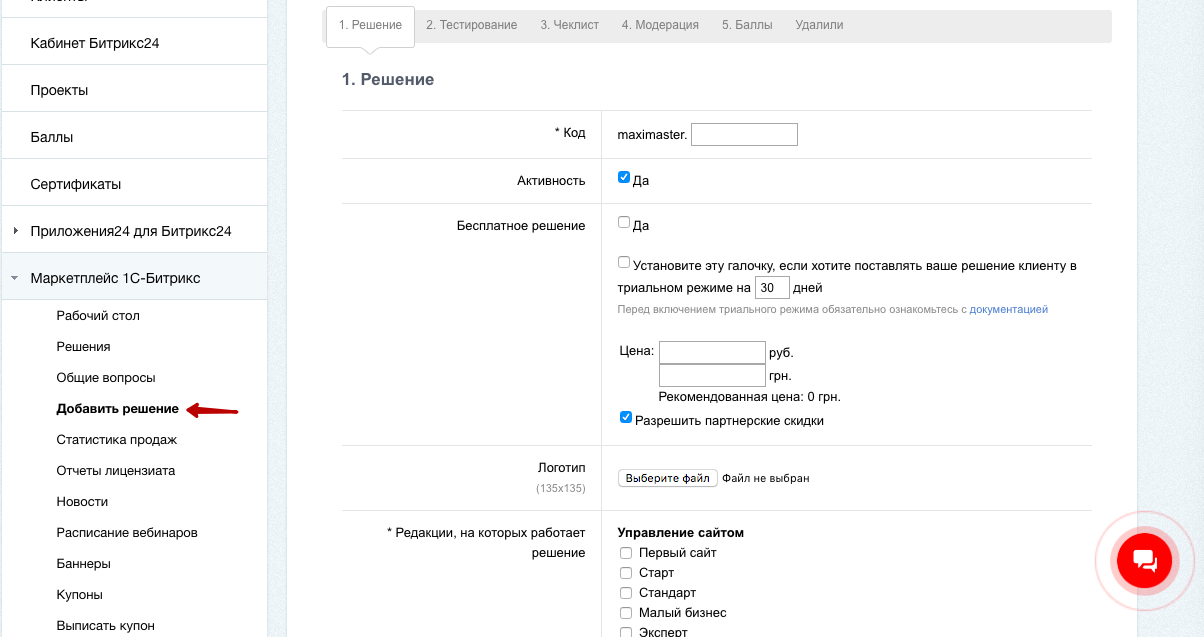Image resolution: width=1204 pixels, height=637 pixels.
Task: Collapse the Маркетплейс 1С-Битрикс section
Action: [16, 278]
